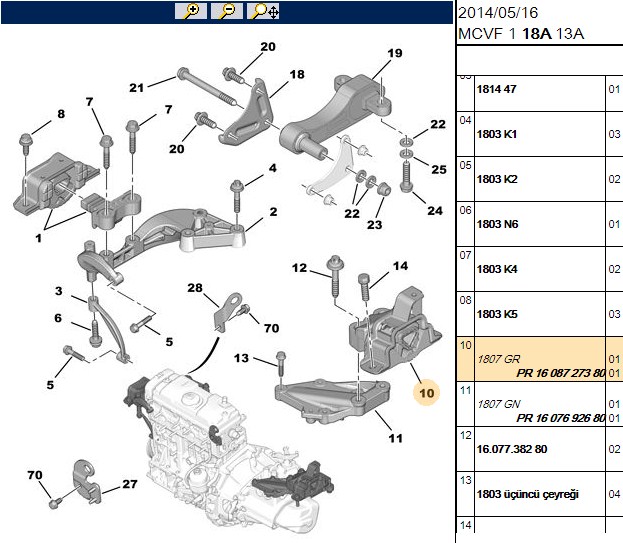Select part number 1814 47 in list
The image size is (623, 543).
pos(496,89)
